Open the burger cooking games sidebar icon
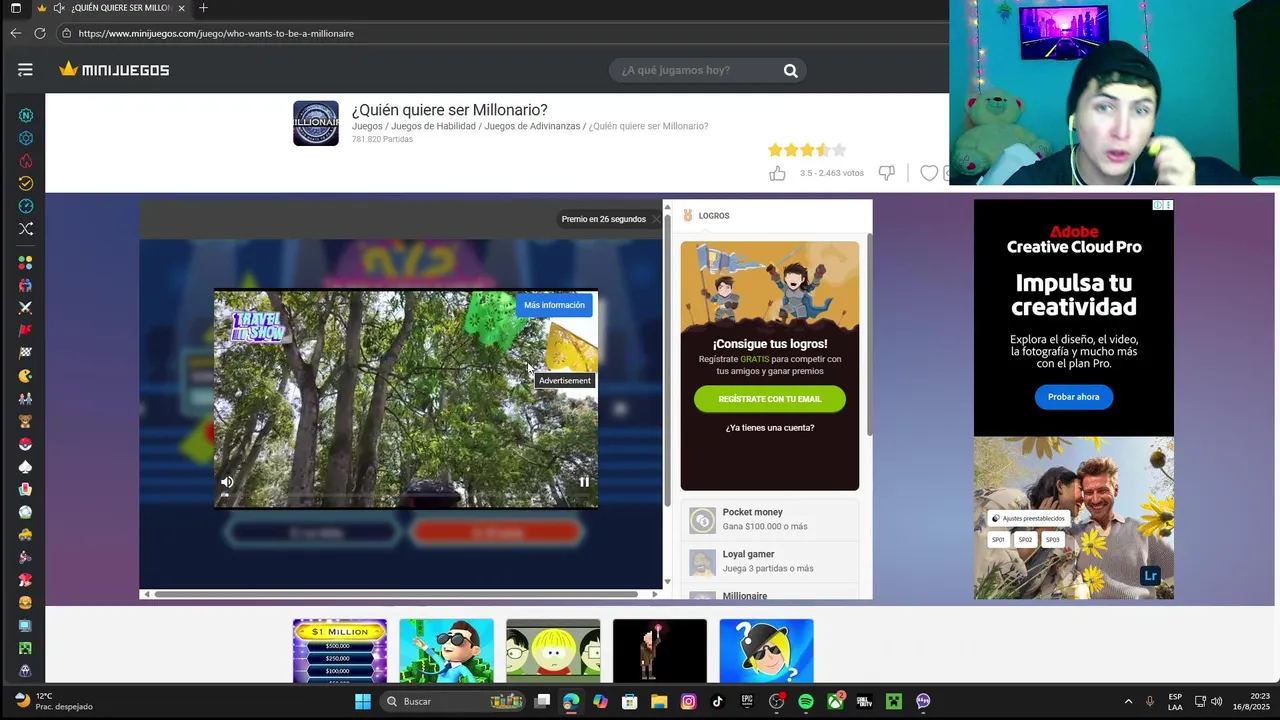The width and height of the screenshot is (1280, 720). pos(26,602)
